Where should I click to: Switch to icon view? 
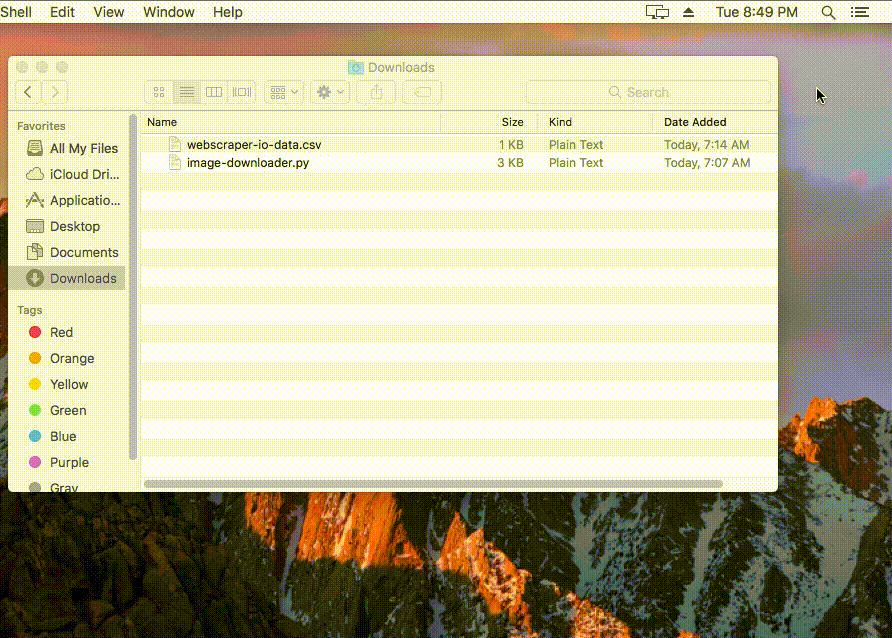[x=158, y=92]
